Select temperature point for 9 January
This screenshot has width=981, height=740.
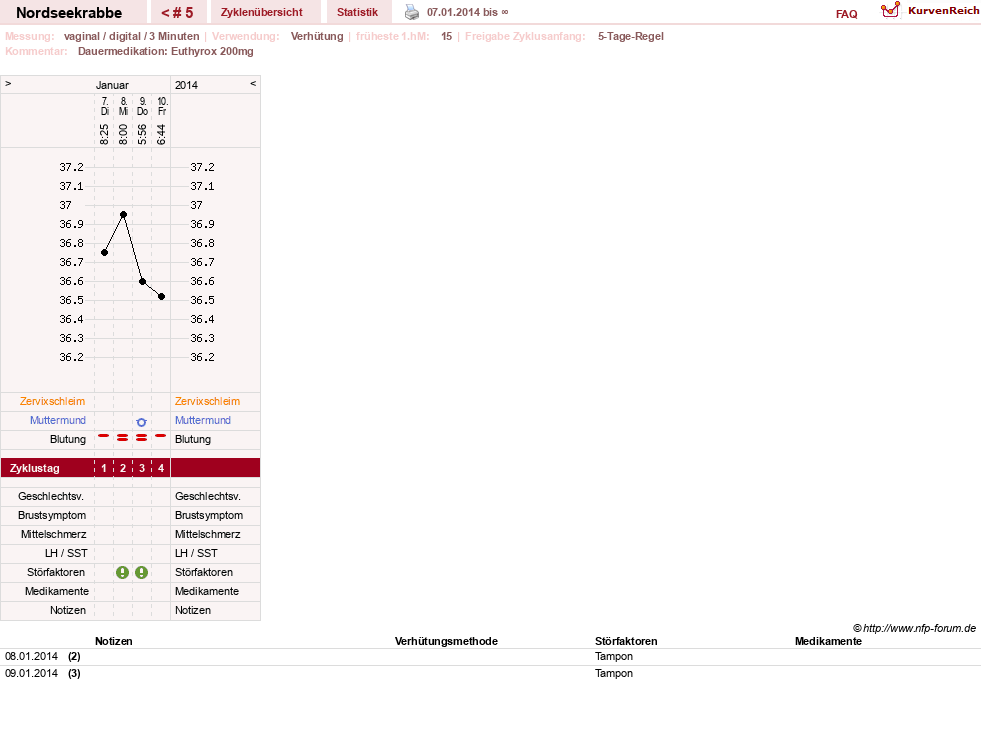click(143, 281)
